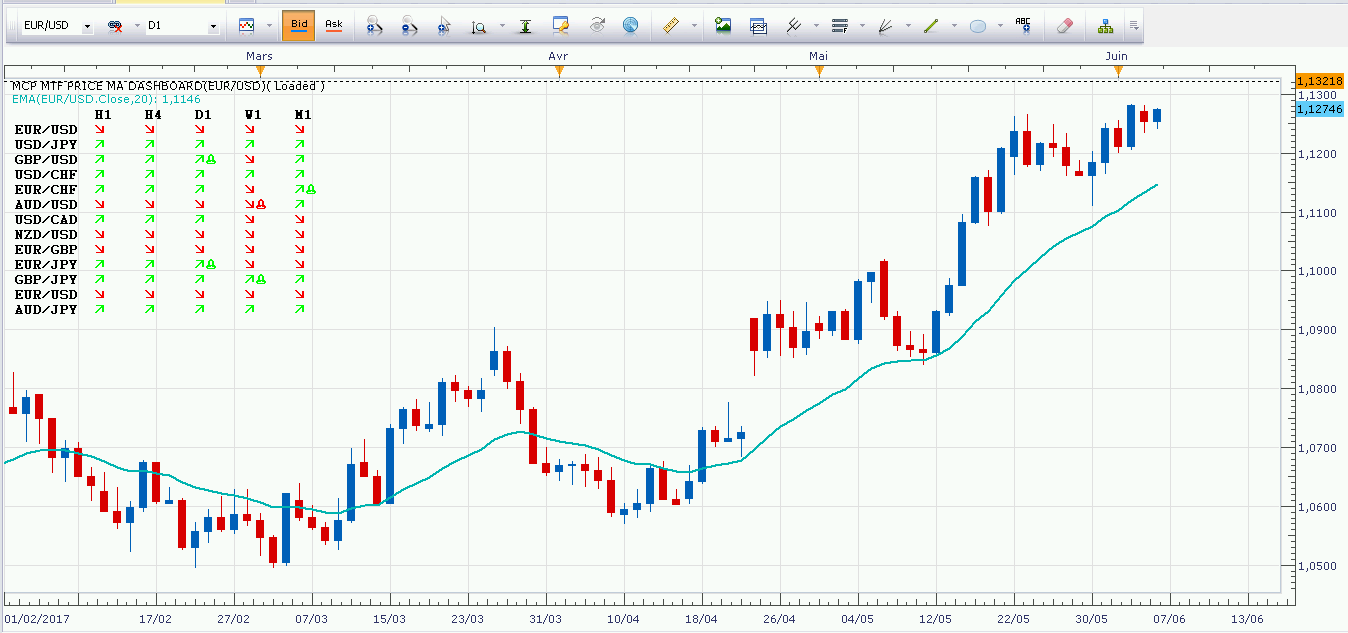This screenshot has height=633, width=1348.
Task: Expand the vertical zoom options arrow
Action: tap(500, 25)
